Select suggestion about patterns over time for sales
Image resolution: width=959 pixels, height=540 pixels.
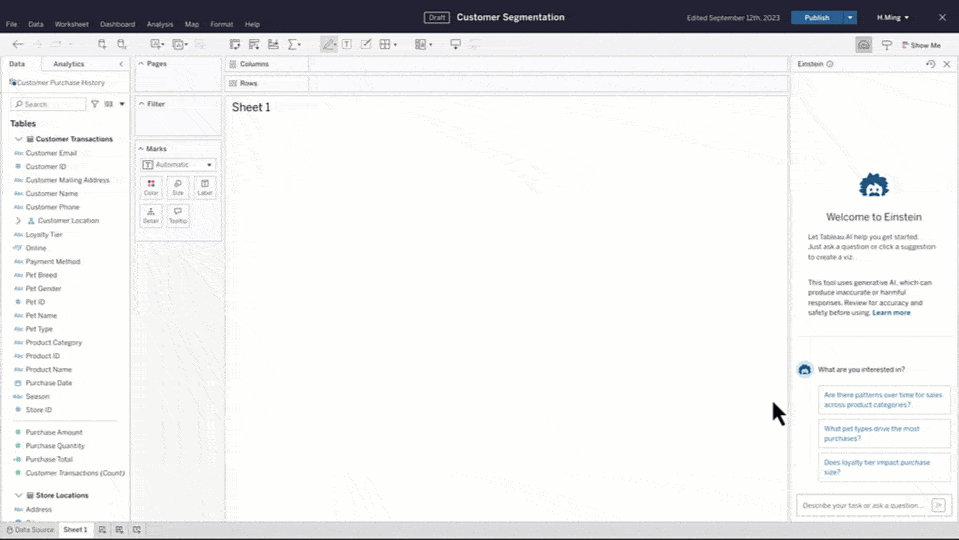(884, 400)
